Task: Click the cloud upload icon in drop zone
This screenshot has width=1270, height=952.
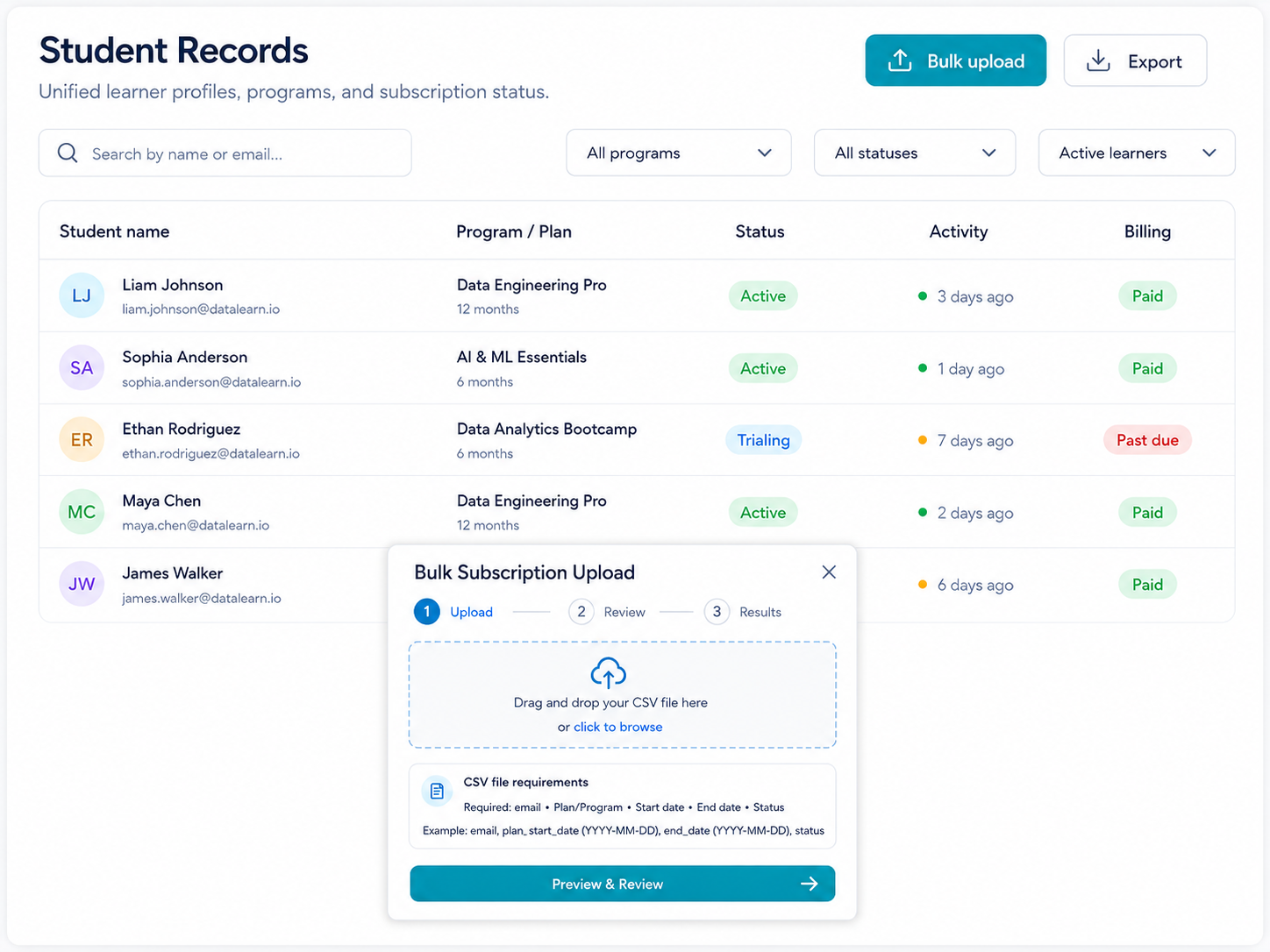Action: [609, 672]
